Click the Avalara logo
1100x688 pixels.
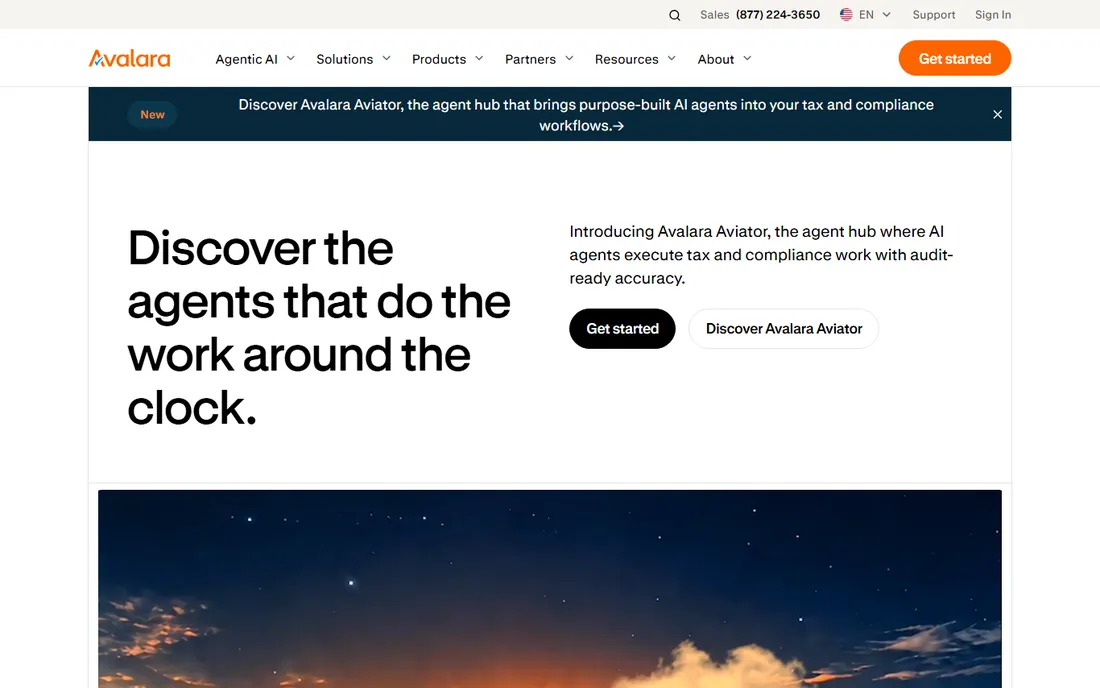129,58
